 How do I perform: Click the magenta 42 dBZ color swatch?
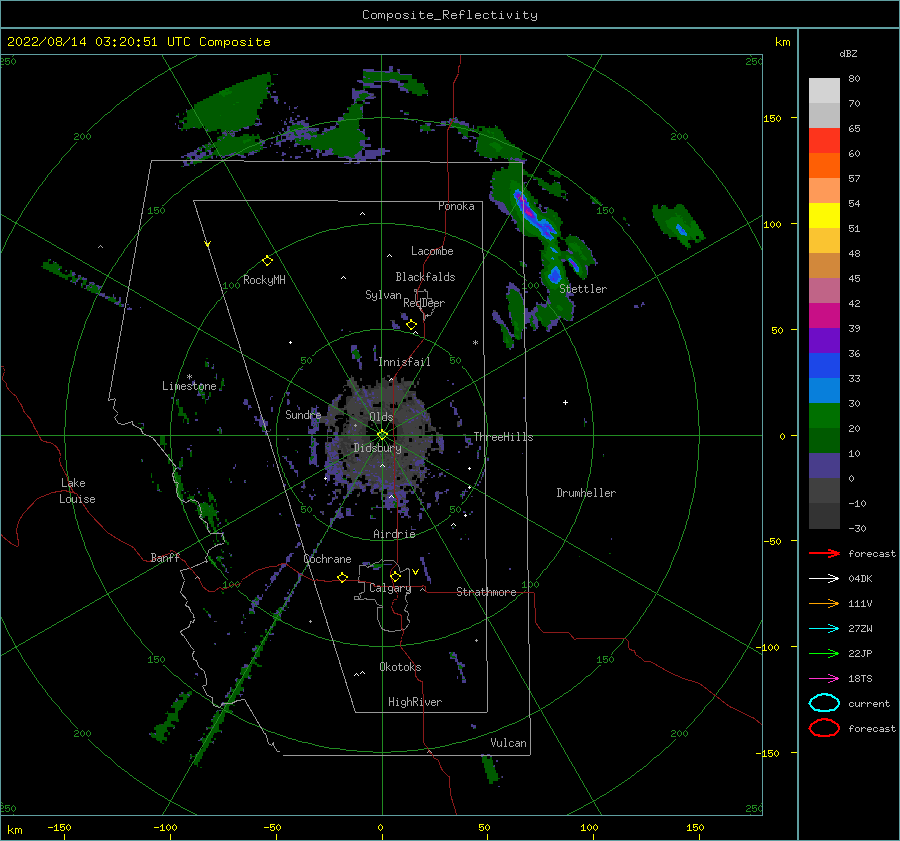coord(824,315)
